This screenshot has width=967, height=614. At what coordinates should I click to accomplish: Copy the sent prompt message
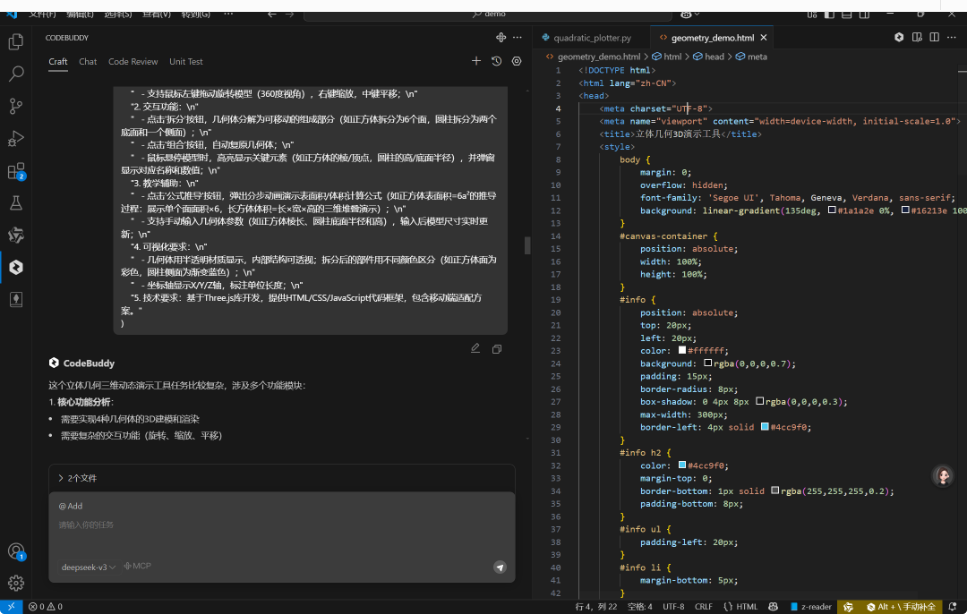(496, 350)
